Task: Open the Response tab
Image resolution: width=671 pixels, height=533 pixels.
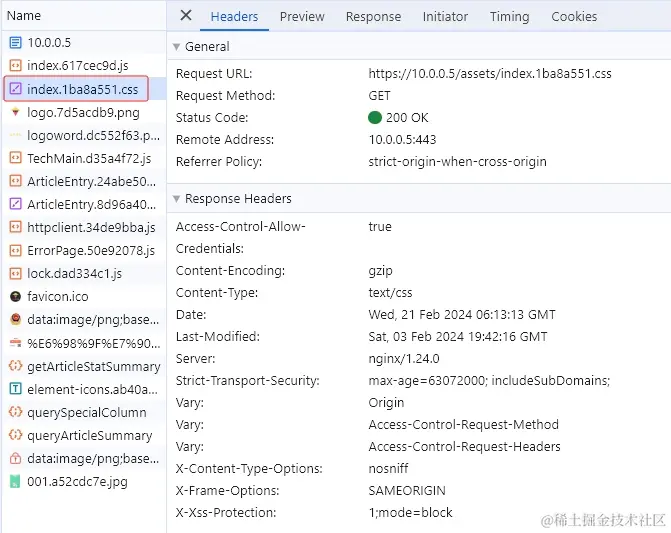Action: pyautogui.click(x=374, y=16)
